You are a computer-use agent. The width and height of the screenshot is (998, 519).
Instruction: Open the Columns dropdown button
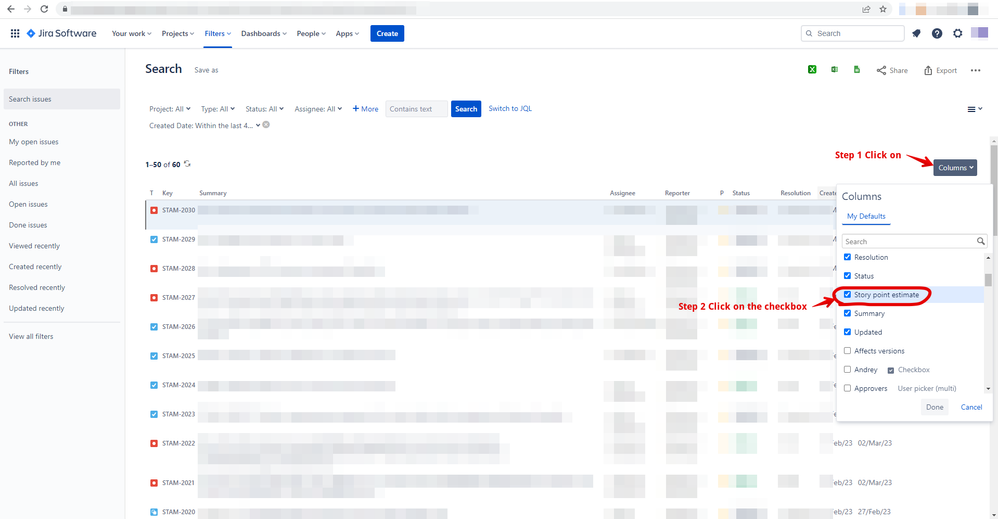pyautogui.click(x=955, y=167)
